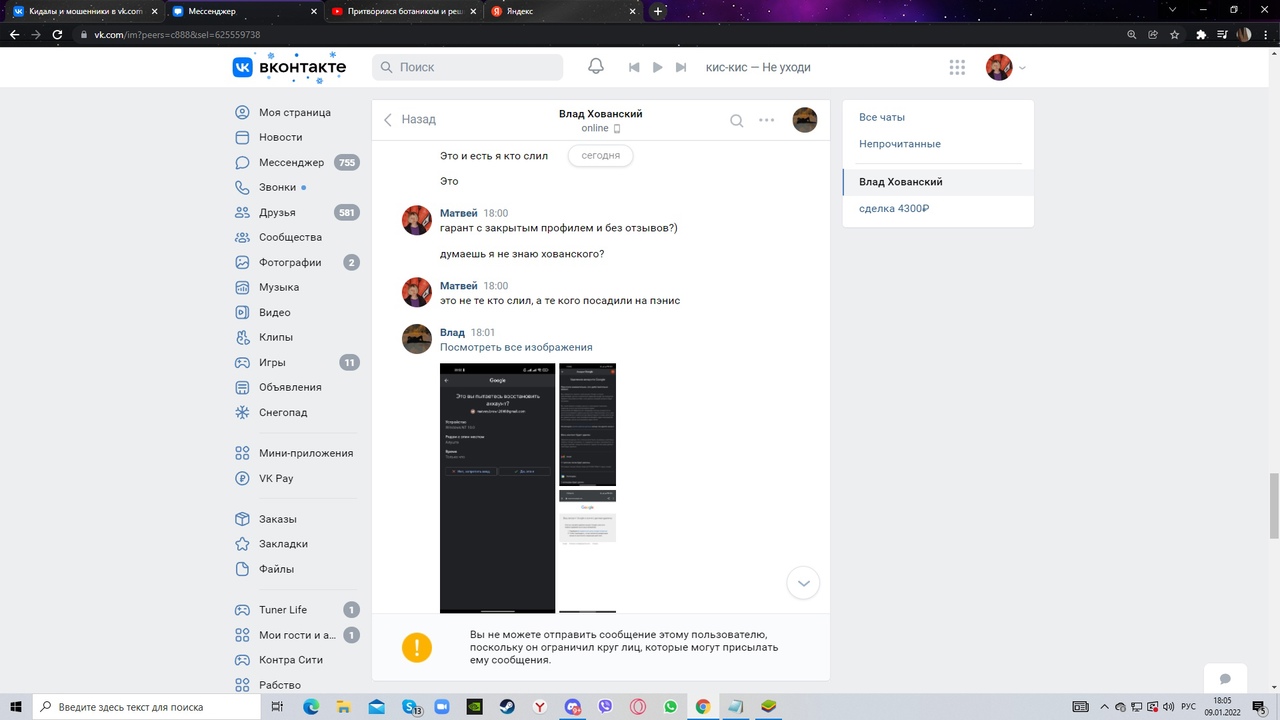
Task: Open the large Google screenshot thumbnail
Action: 497,487
